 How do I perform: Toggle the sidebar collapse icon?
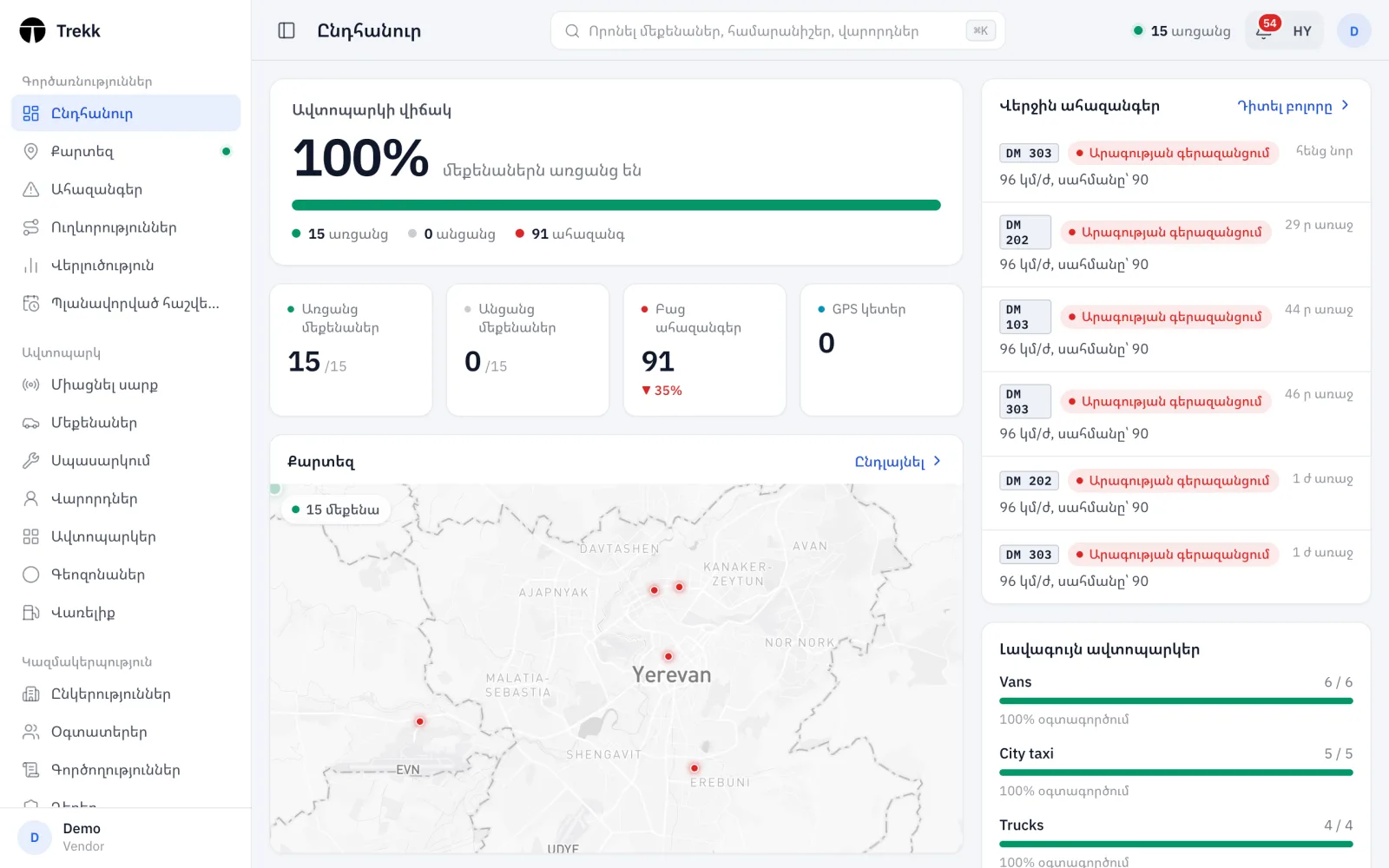point(286,30)
